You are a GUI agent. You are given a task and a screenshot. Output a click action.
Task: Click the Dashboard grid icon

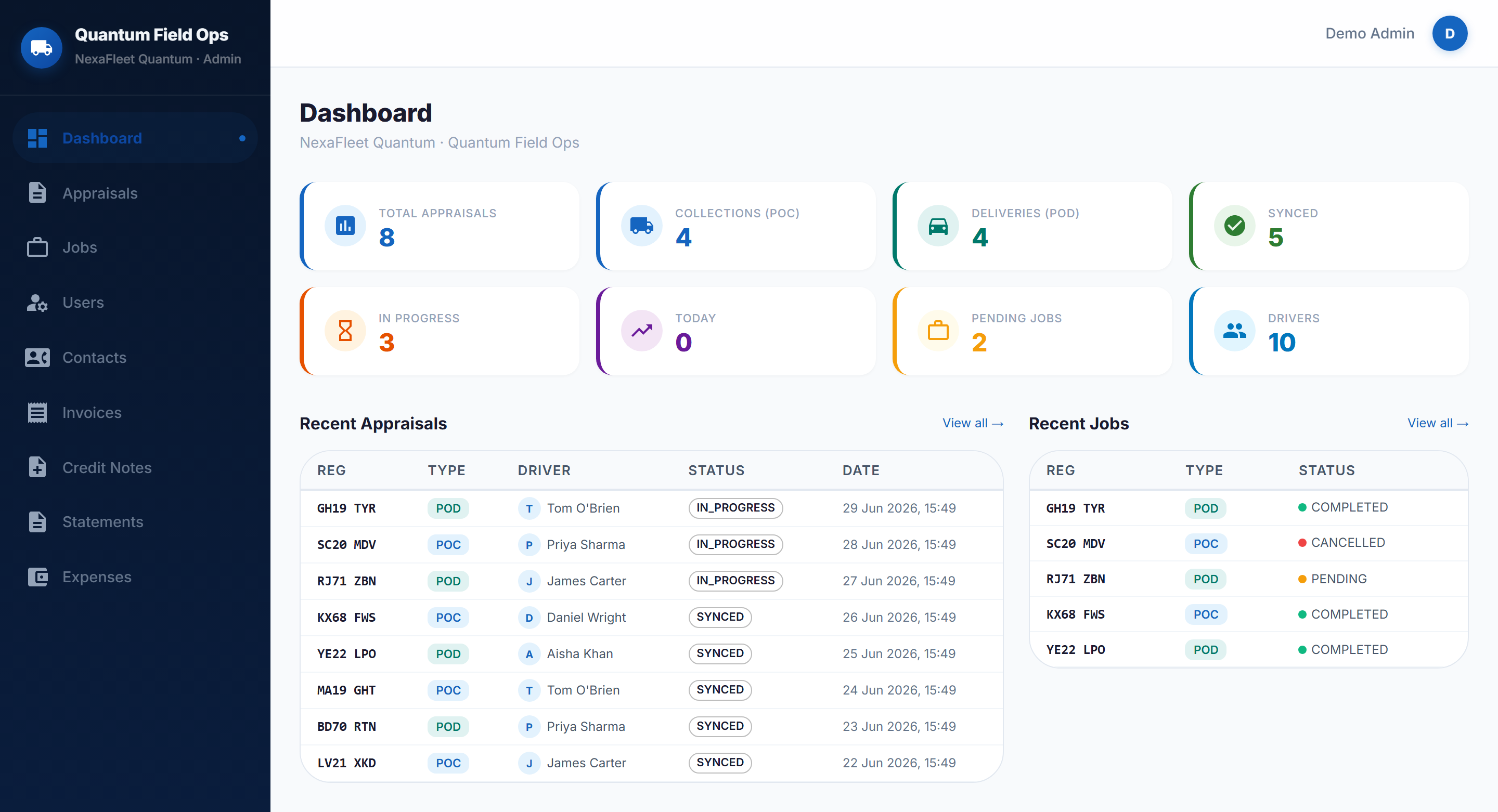[x=37, y=138]
